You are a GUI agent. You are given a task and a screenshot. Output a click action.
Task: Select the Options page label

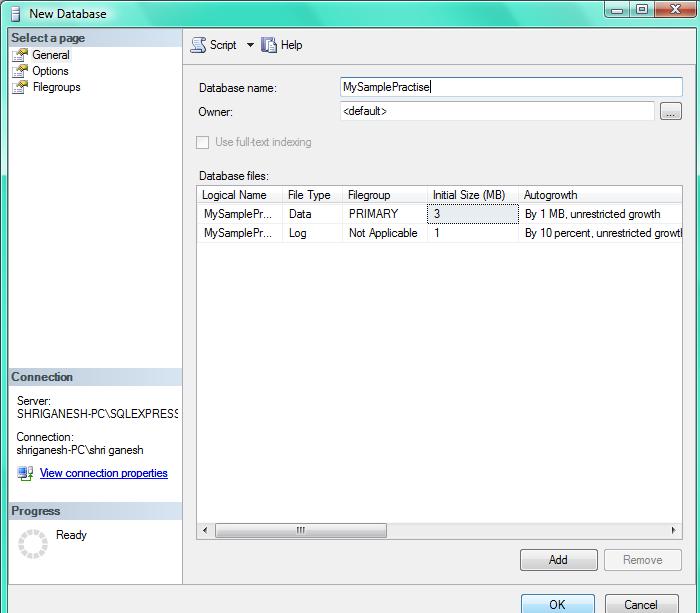[50, 71]
